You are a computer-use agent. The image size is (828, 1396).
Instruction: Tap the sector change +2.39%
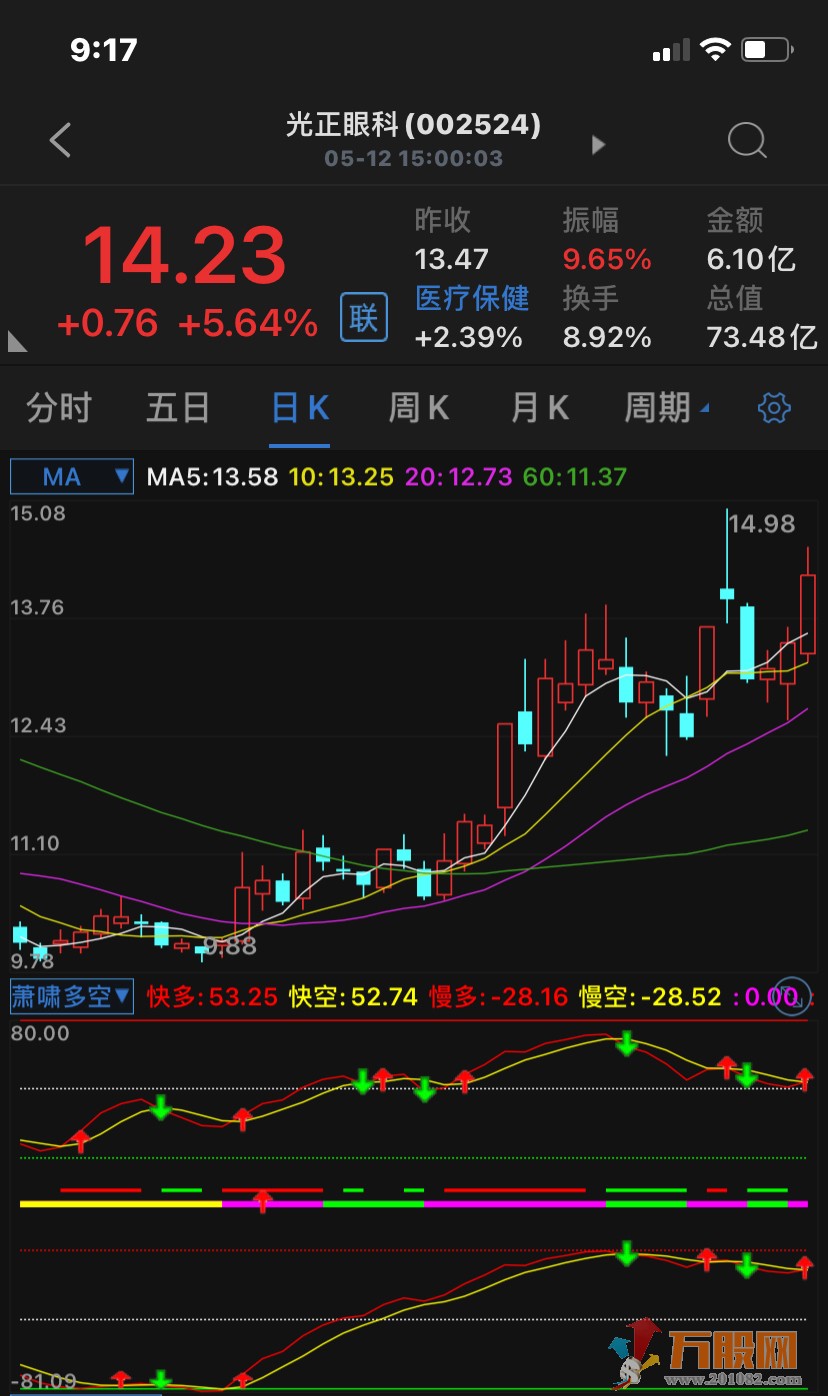468,338
